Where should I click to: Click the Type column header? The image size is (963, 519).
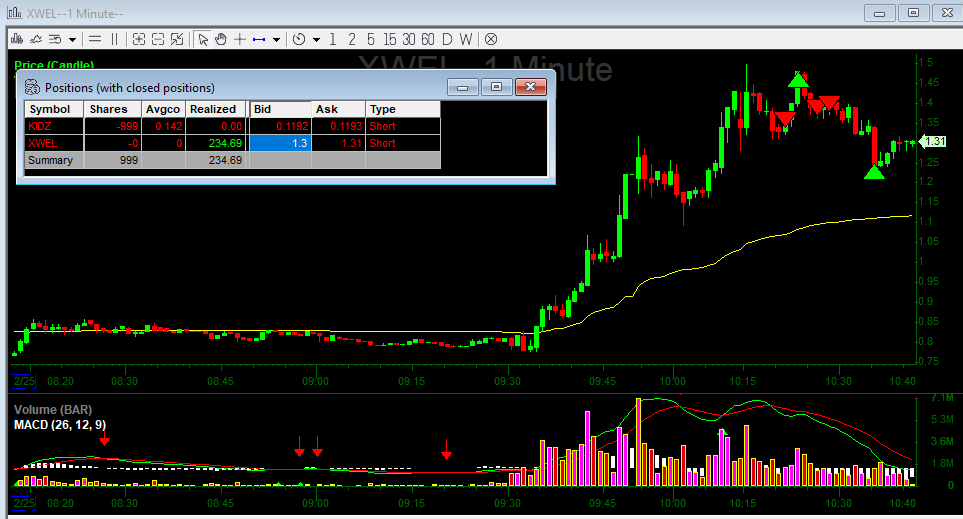403,109
